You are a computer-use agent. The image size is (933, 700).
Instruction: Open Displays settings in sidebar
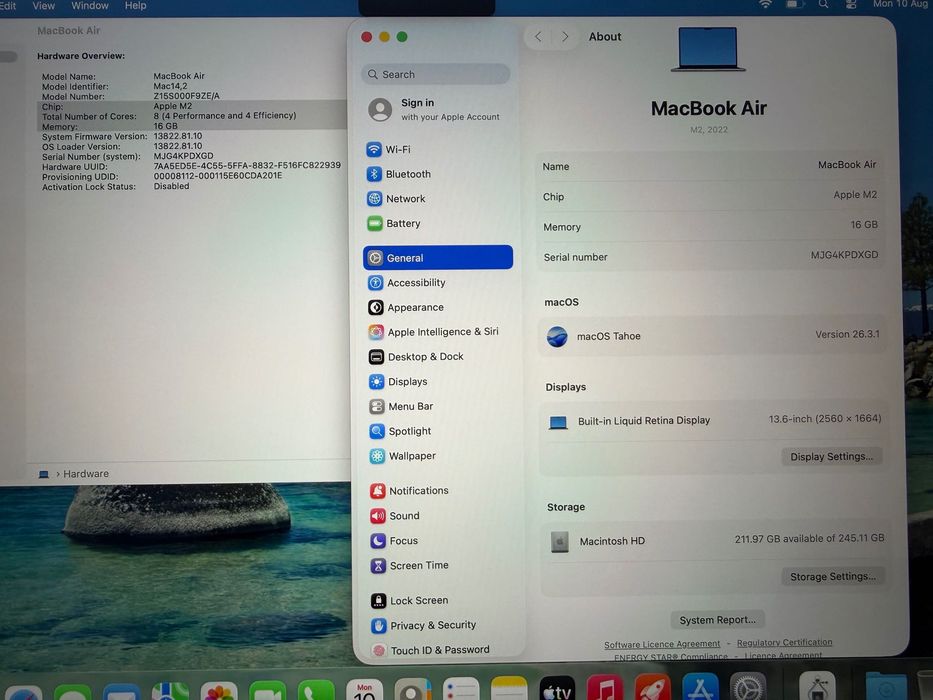click(397, 382)
